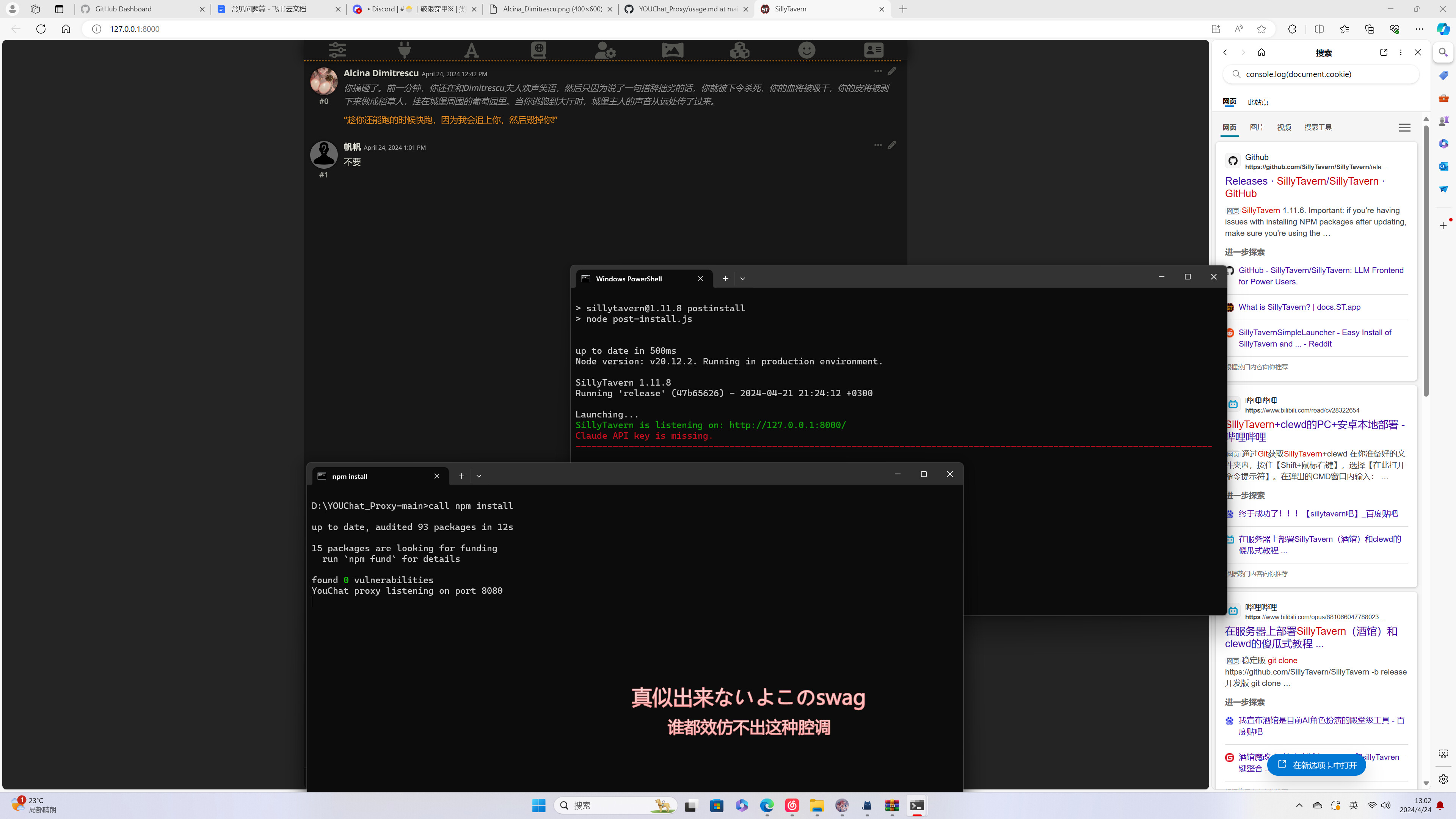Open the AI Response Configuration sliders panel
The height and width of the screenshot is (819, 1456).
[337, 50]
